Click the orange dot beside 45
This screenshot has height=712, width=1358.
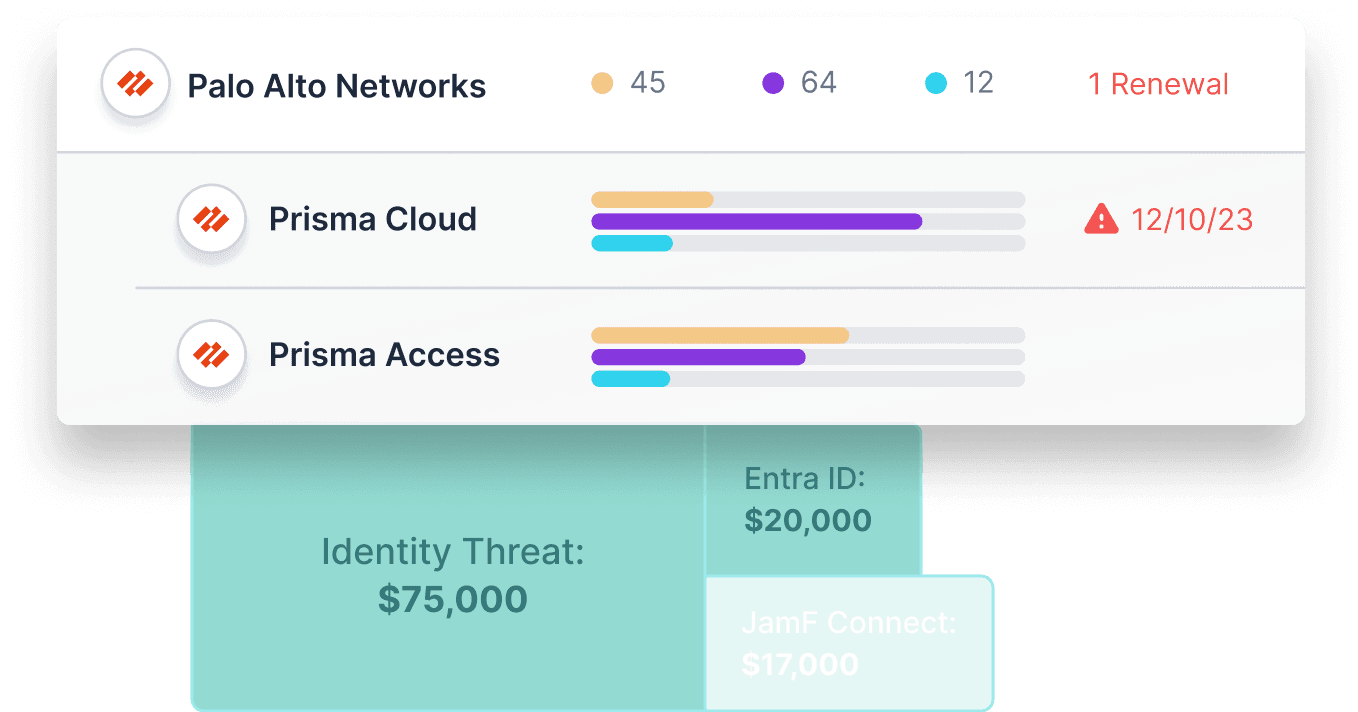coord(602,84)
